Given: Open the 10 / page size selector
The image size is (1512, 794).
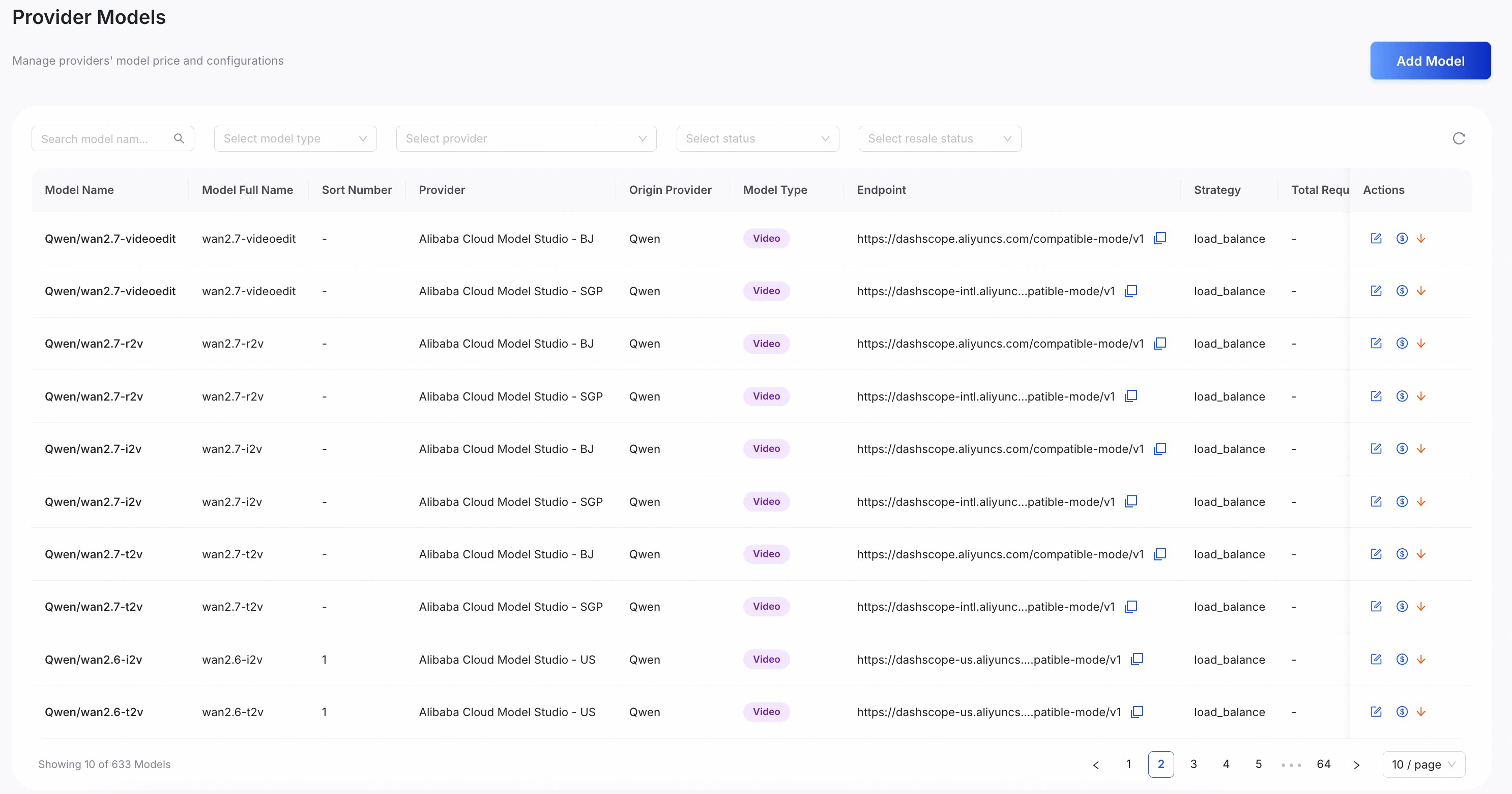Looking at the screenshot, I should (1423, 764).
